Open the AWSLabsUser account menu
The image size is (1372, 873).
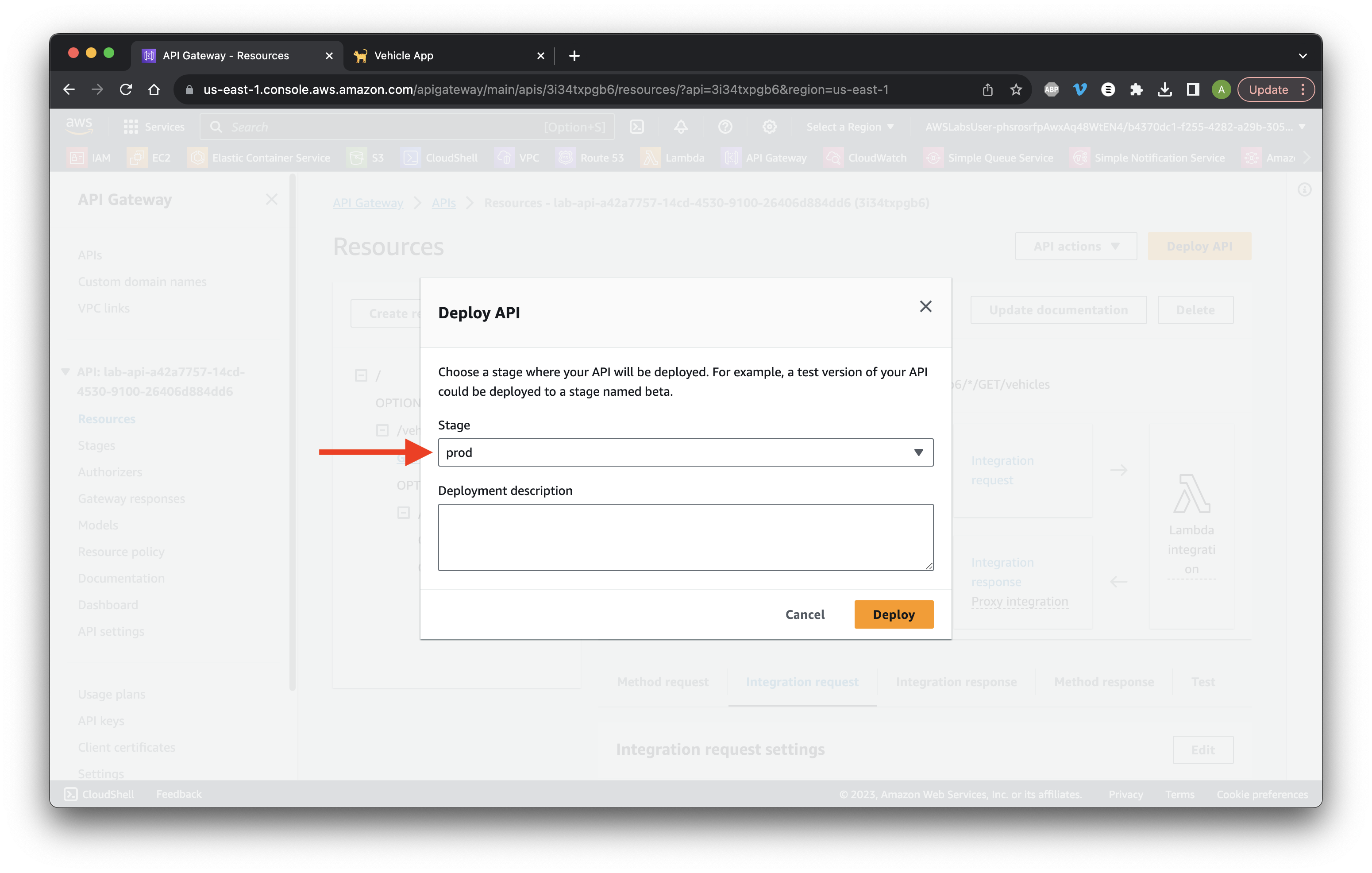pyautogui.click(x=1114, y=127)
